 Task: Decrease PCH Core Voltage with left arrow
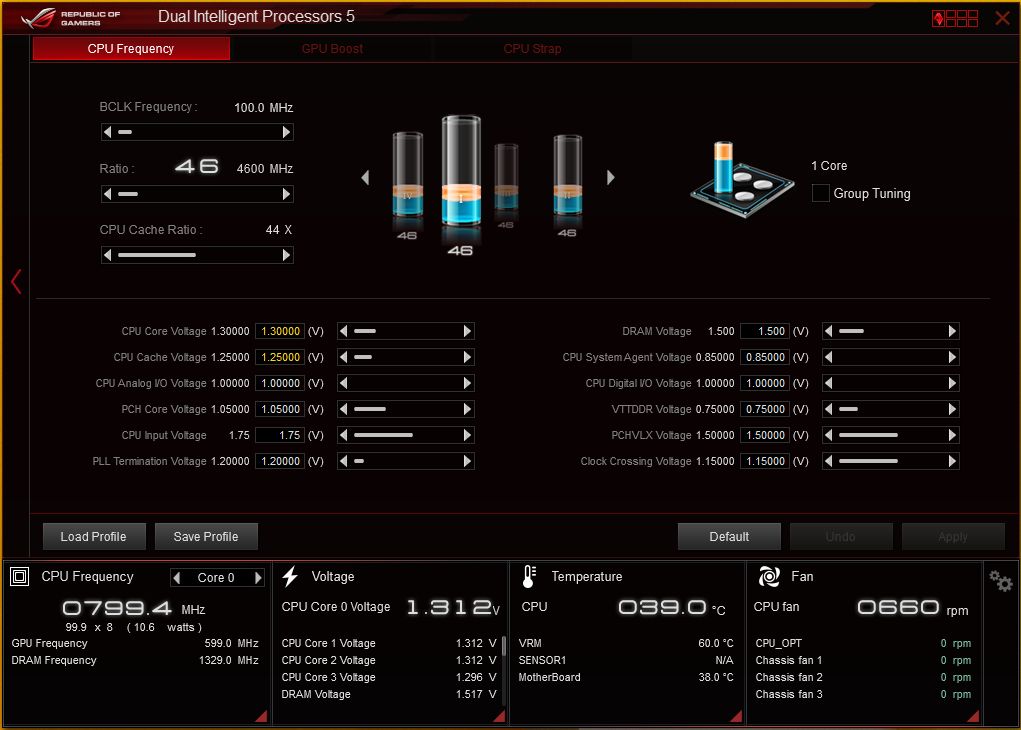click(344, 410)
